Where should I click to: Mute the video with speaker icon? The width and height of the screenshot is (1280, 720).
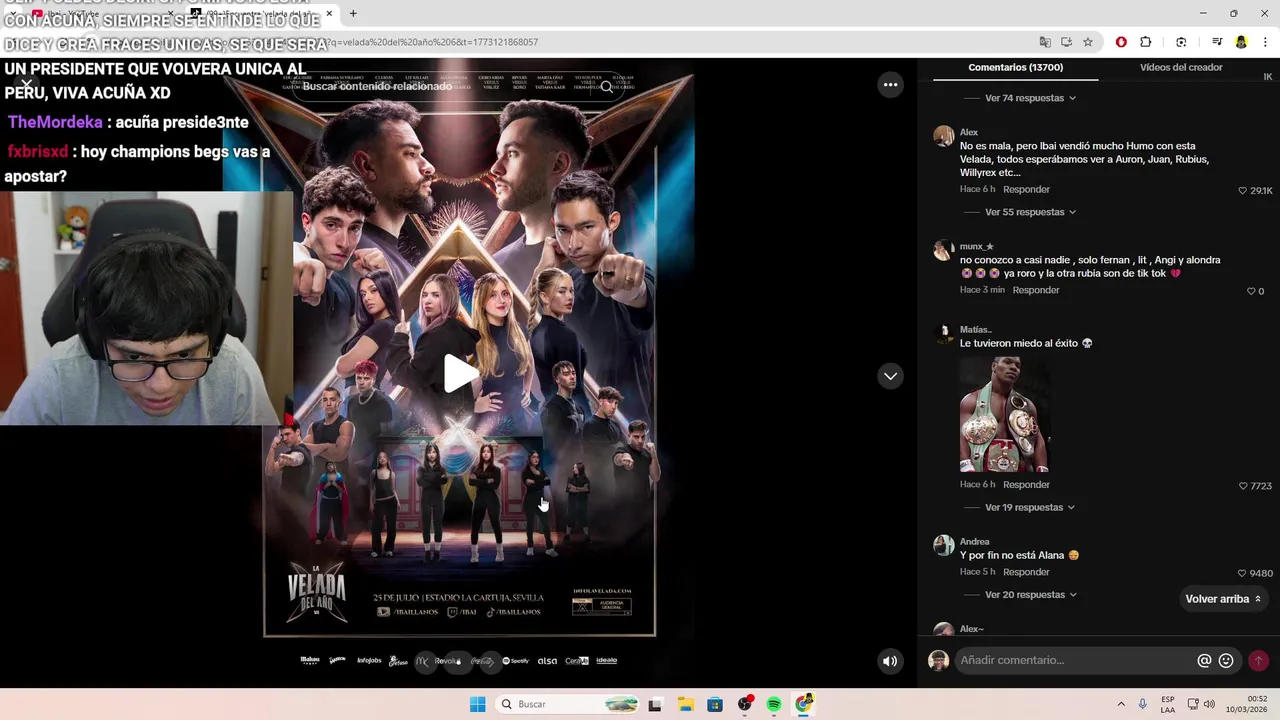tap(890, 661)
